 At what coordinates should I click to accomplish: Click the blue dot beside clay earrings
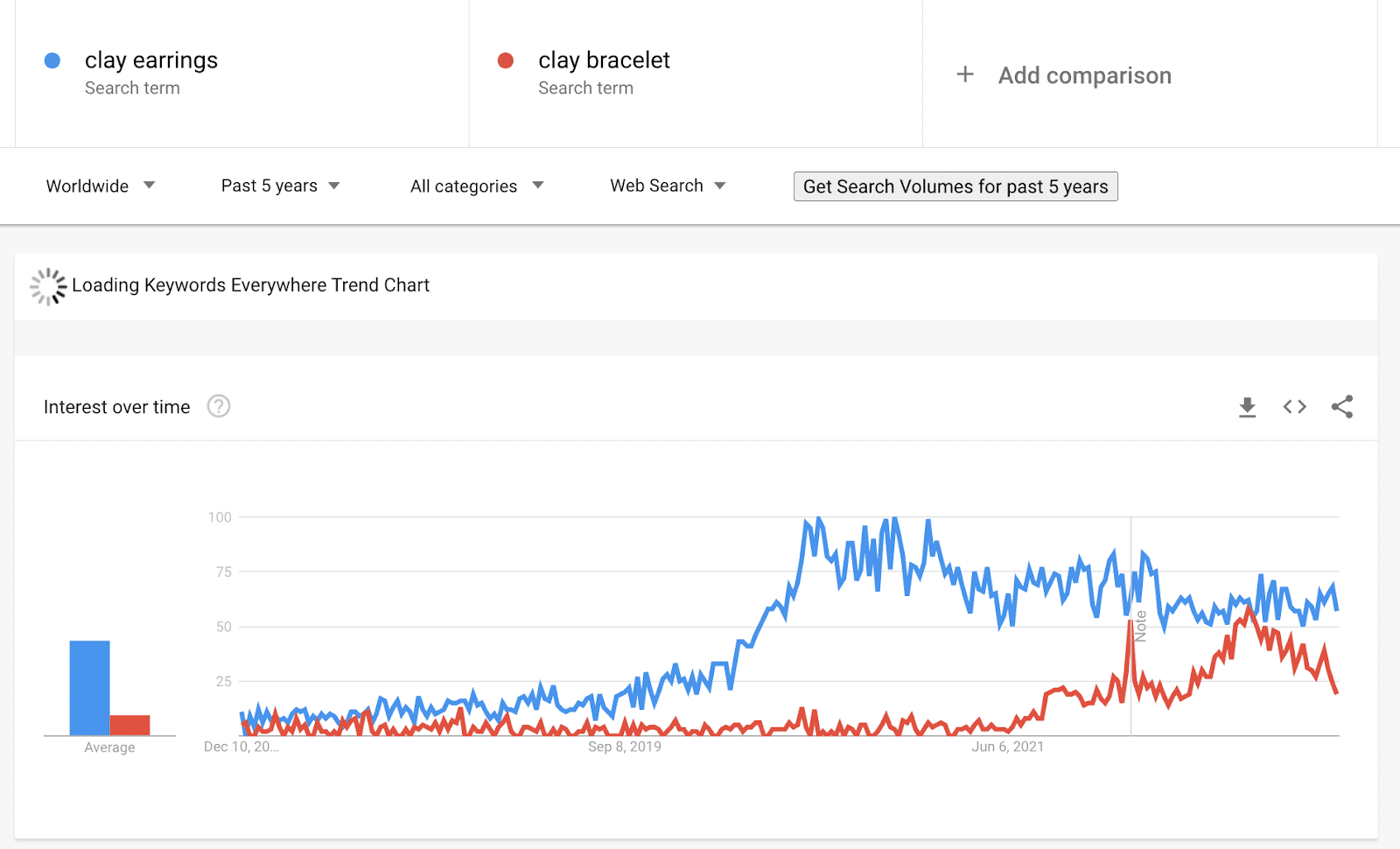52,60
